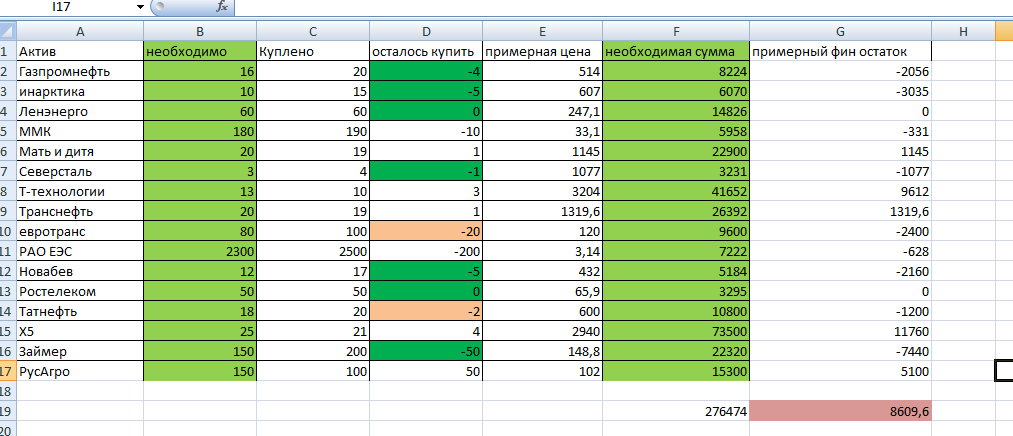Select the cell with -200
Image resolution: width=1013 pixels, height=436 pixels.
point(426,251)
